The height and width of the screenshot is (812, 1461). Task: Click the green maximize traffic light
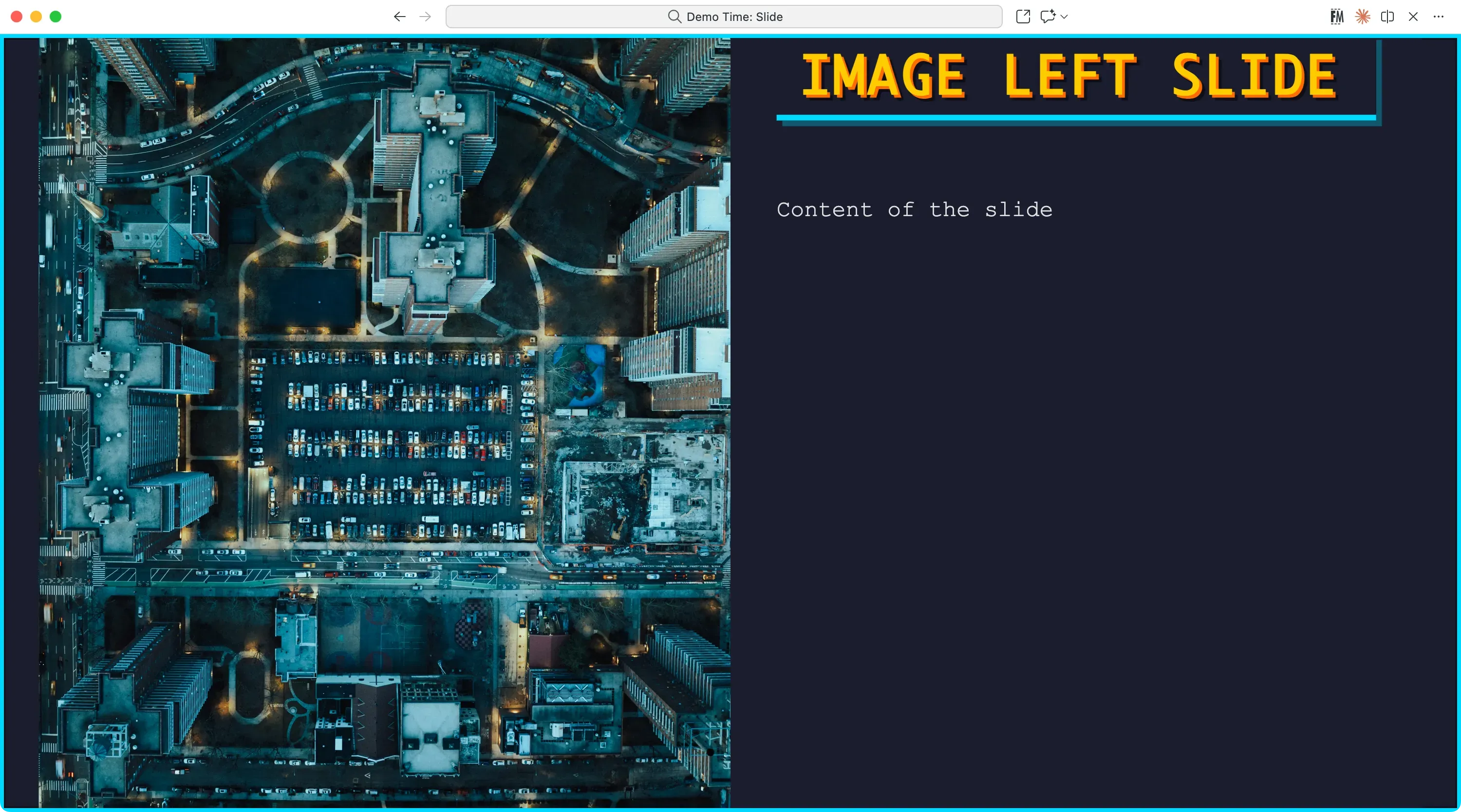tap(56, 17)
